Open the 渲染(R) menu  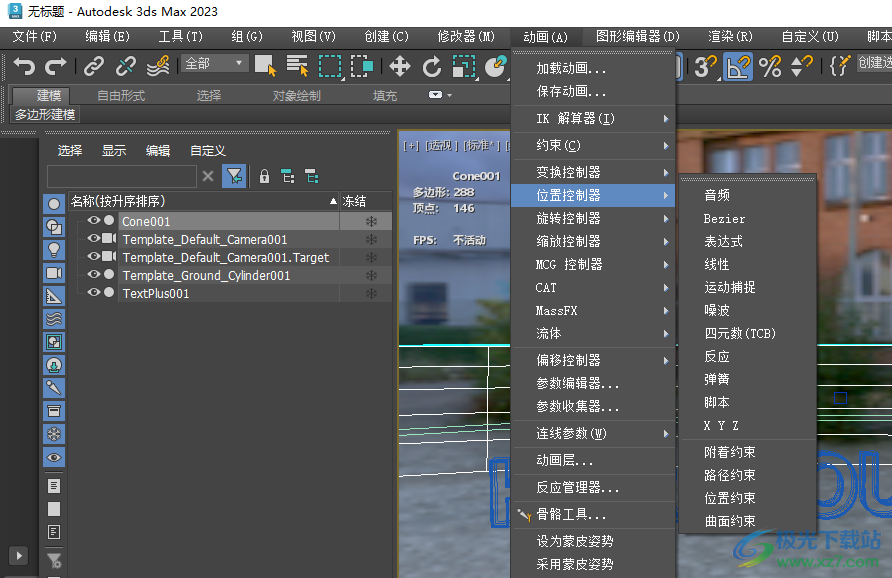pyautogui.click(x=730, y=36)
